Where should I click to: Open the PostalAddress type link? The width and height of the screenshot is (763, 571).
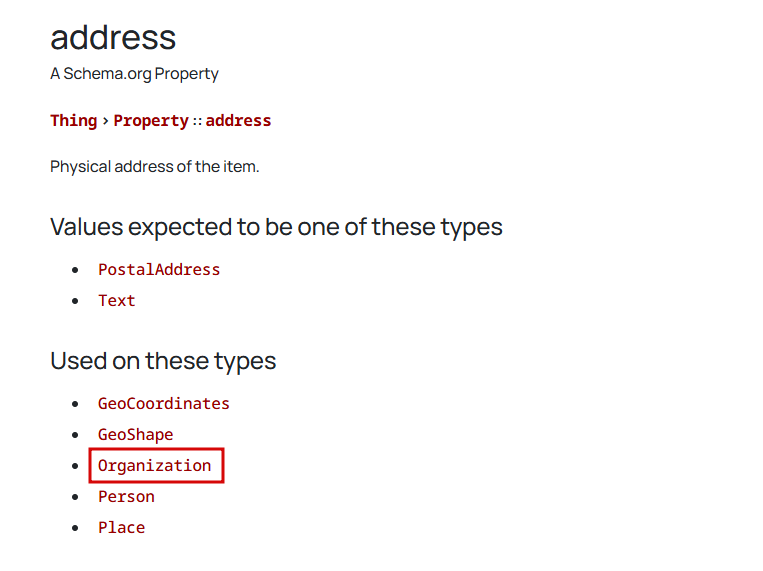(159, 270)
